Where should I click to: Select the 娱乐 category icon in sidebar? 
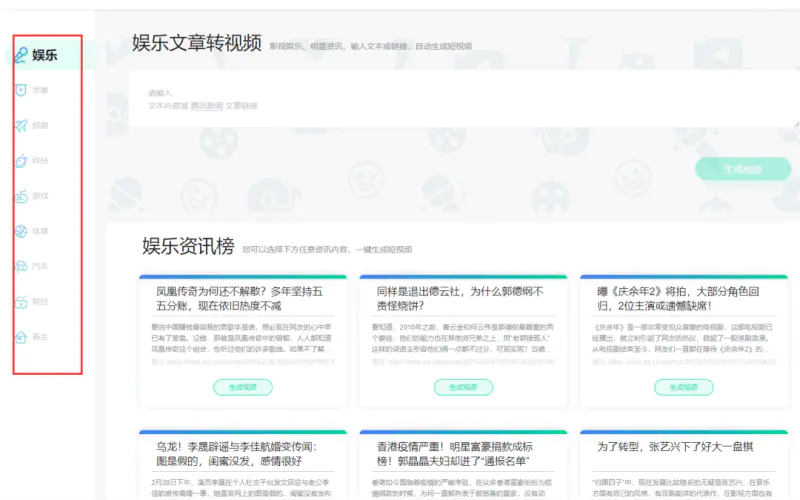(21, 55)
